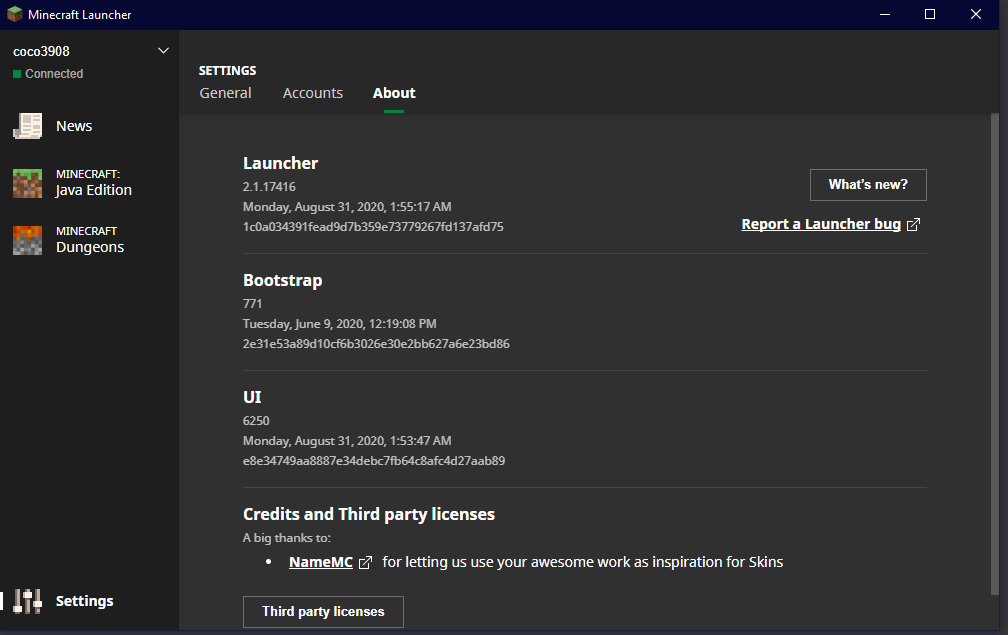Click the Launcher section heading

(280, 163)
